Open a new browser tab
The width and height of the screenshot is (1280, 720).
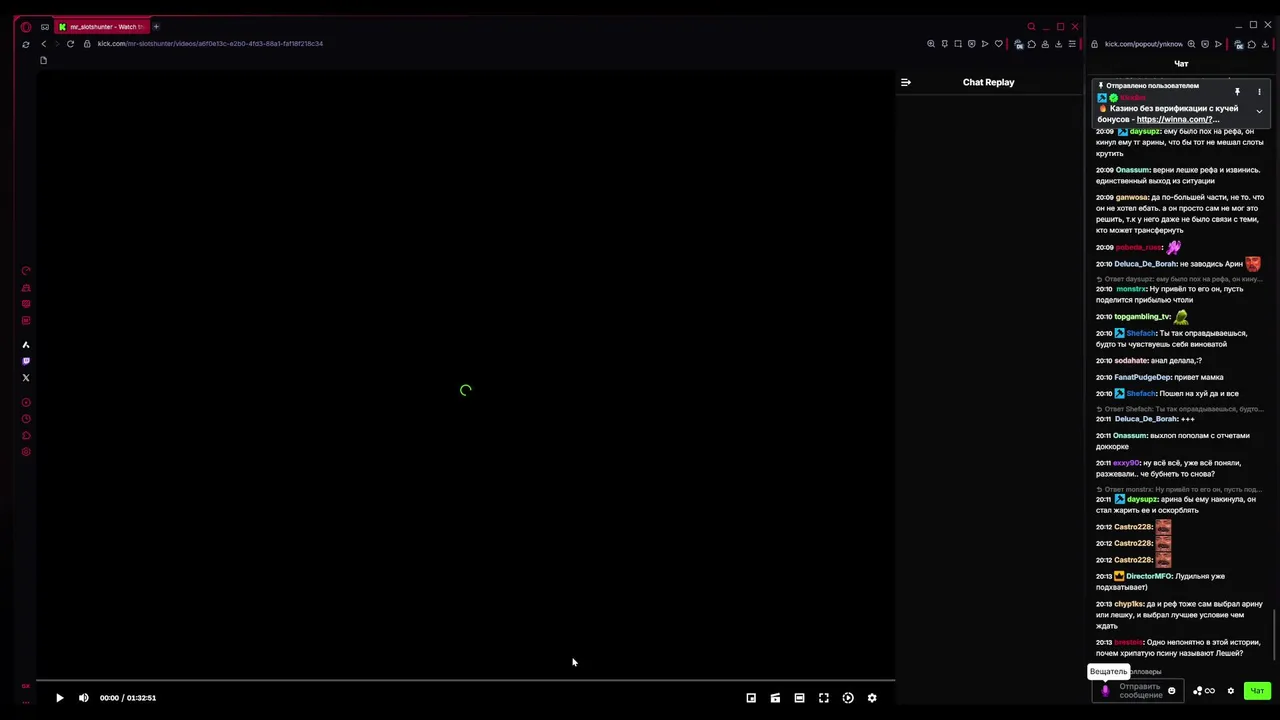(156, 27)
